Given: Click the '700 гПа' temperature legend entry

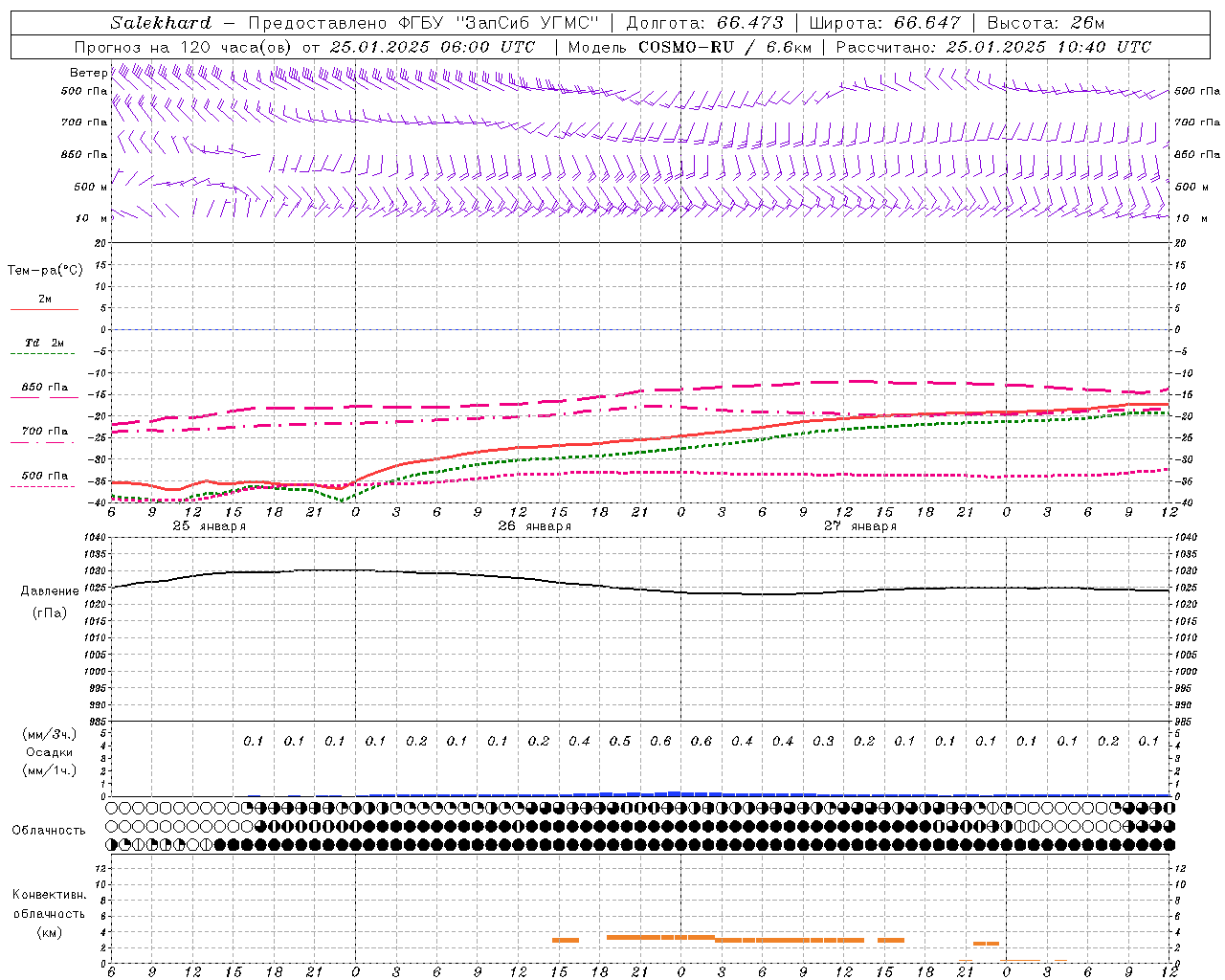Looking at the screenshot, I should [44, 431].
